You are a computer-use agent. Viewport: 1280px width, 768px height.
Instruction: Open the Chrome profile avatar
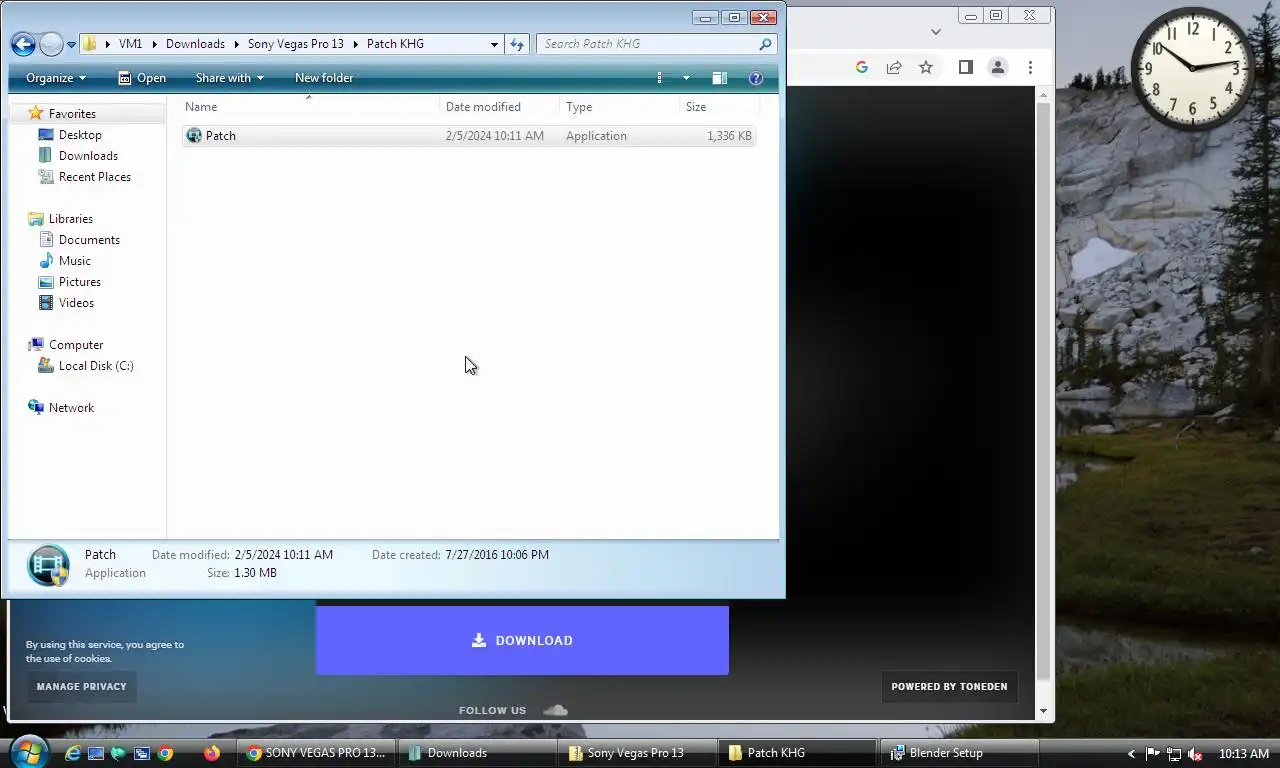(997, 67)
